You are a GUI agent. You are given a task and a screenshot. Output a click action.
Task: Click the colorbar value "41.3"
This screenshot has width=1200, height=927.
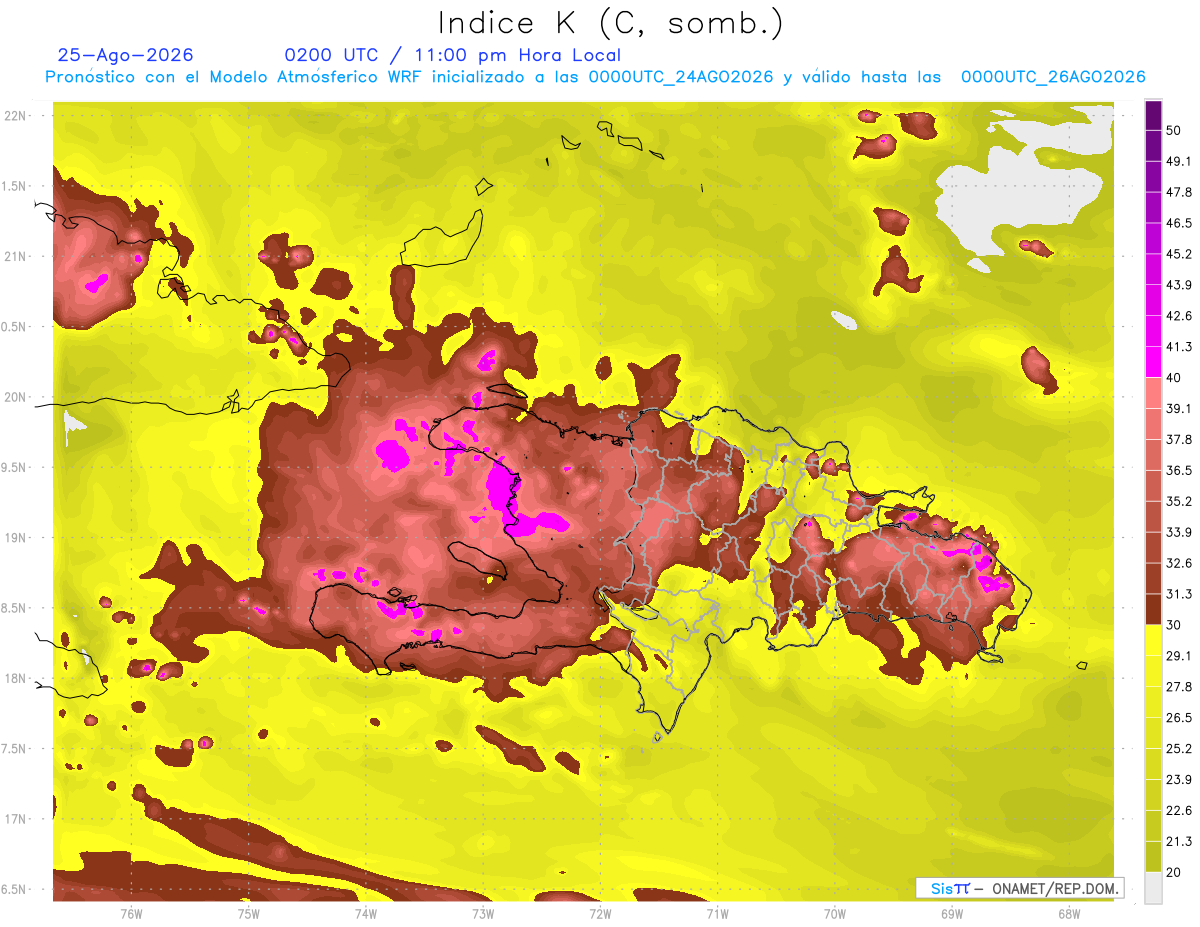(x=1179, y=347)
